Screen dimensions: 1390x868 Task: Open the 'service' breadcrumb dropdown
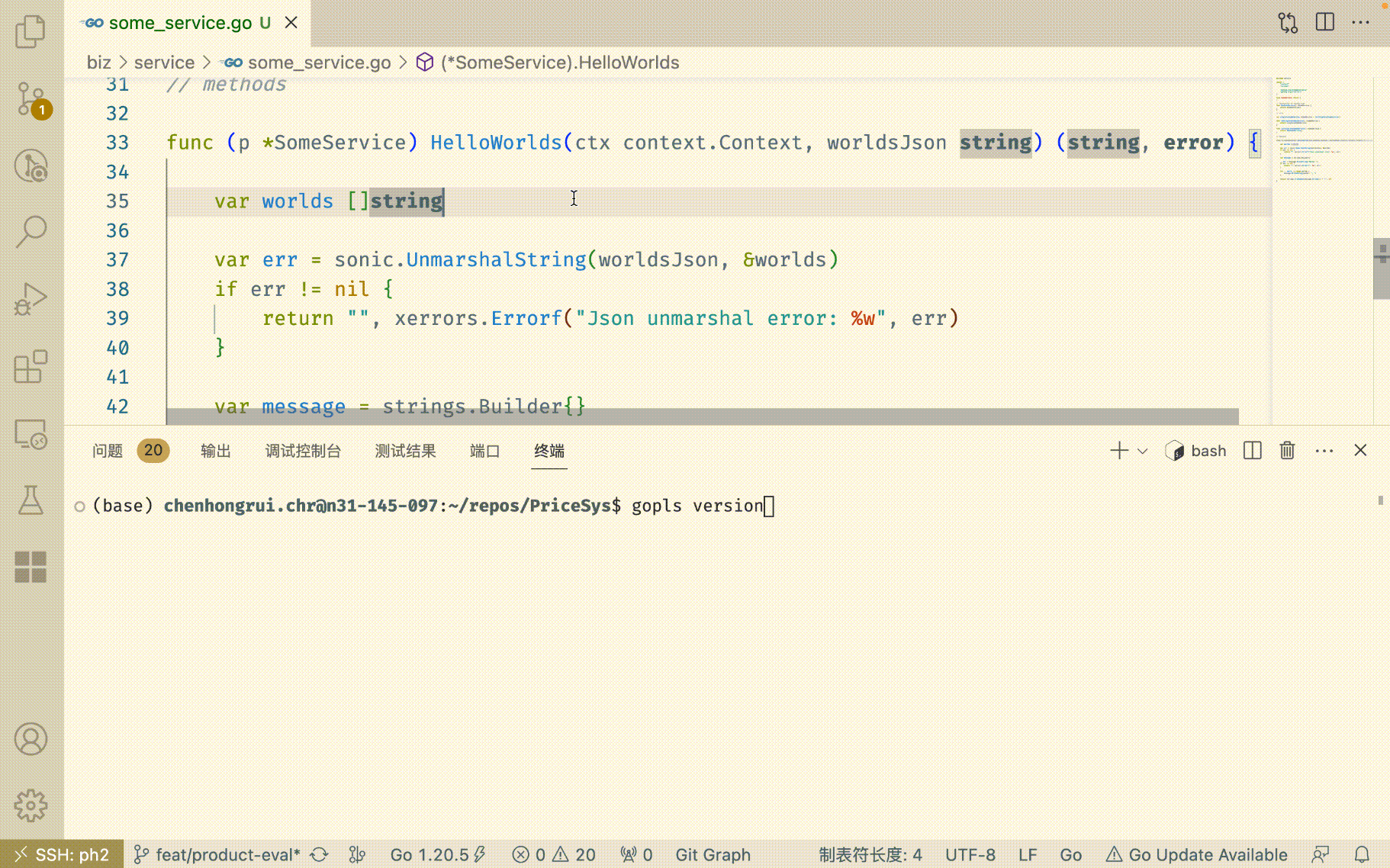[x=165, y=62]
